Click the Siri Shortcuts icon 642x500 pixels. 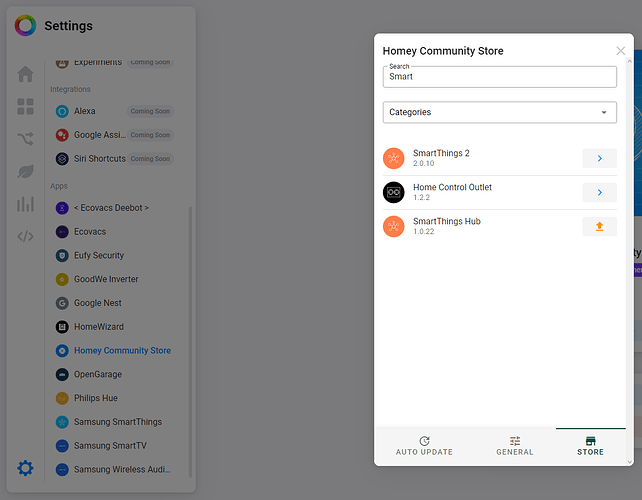[x=62, y=158]
